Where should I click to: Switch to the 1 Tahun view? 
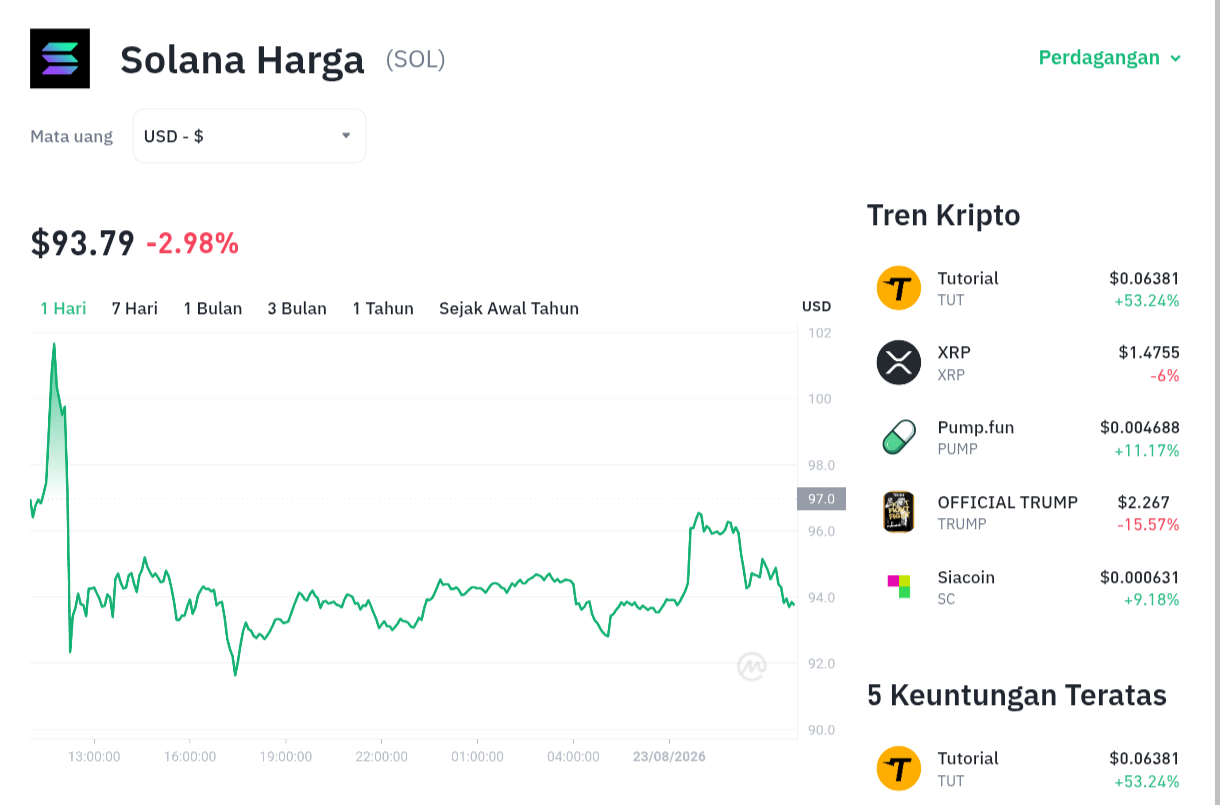coord(383,308)
